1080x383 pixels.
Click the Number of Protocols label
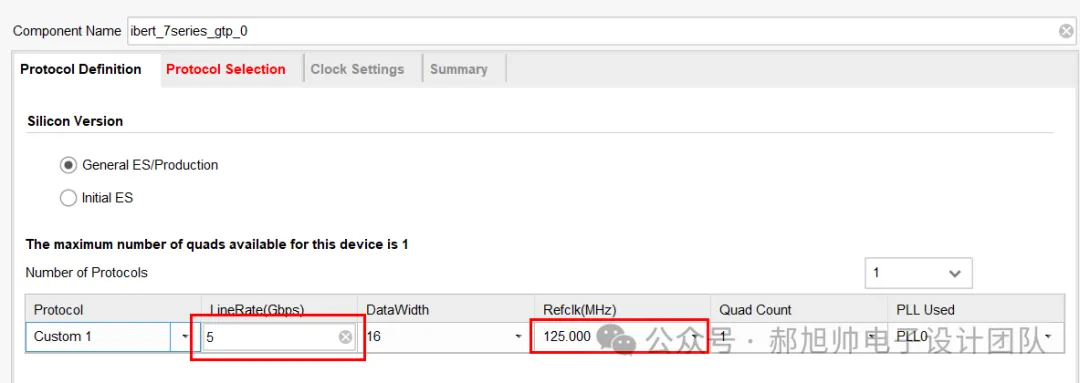87,273
